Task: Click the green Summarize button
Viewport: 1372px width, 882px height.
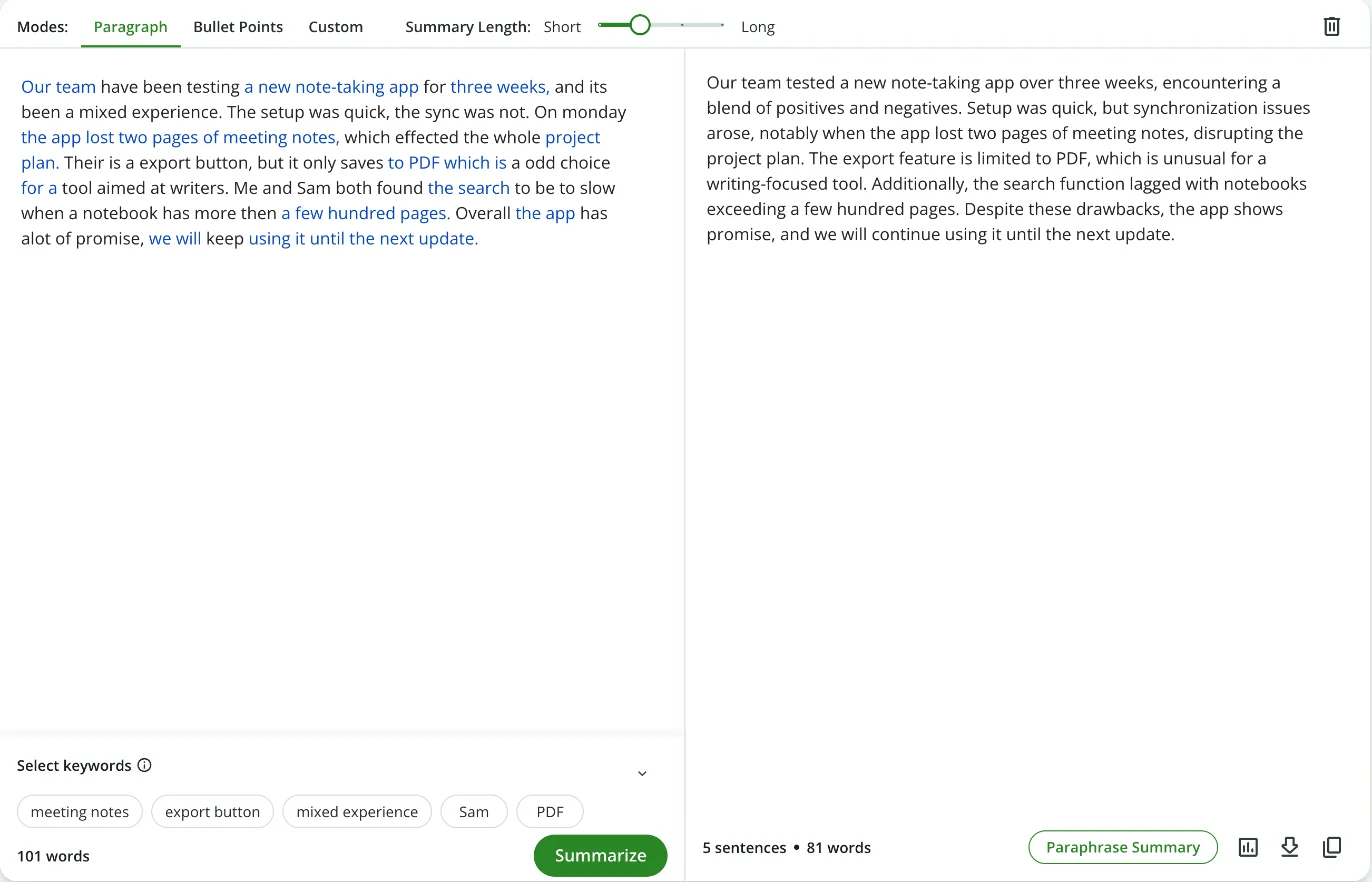Action: click(600, 855)
